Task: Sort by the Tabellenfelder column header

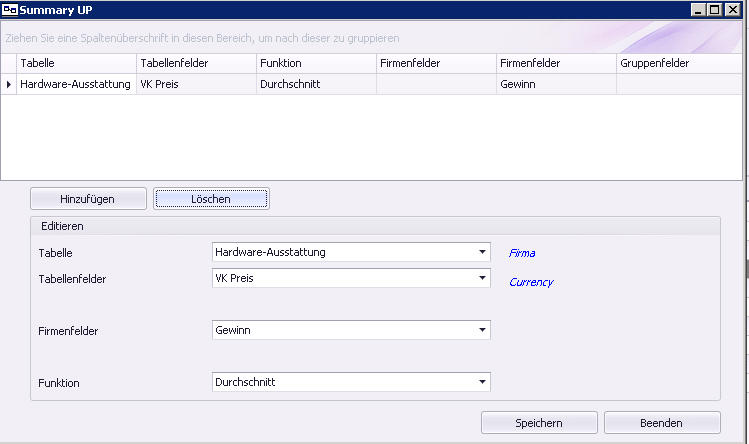Action: point(196,63)
